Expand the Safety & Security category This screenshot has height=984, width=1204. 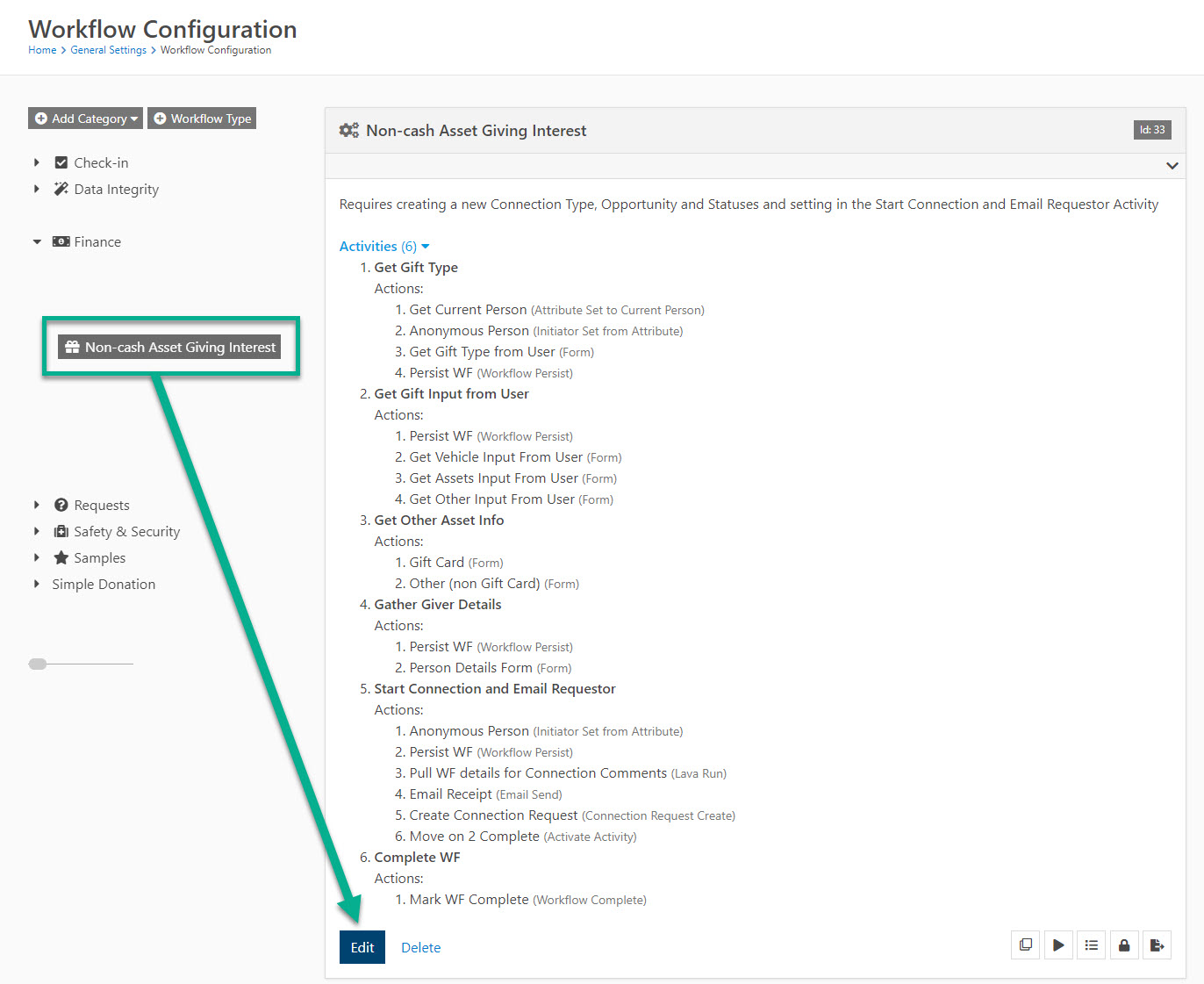37,531
